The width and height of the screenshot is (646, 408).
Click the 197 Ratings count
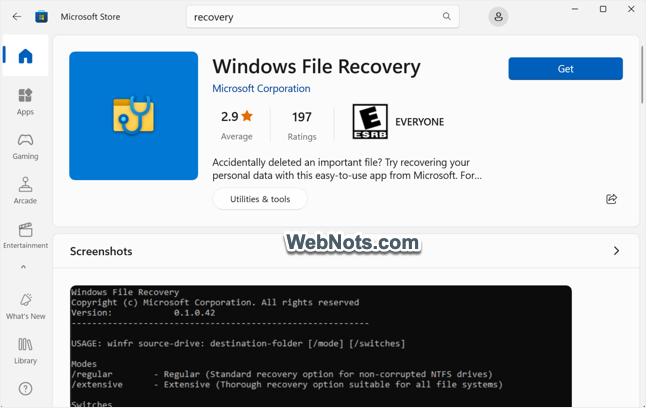pyautogui.click(x=302, y=125)
